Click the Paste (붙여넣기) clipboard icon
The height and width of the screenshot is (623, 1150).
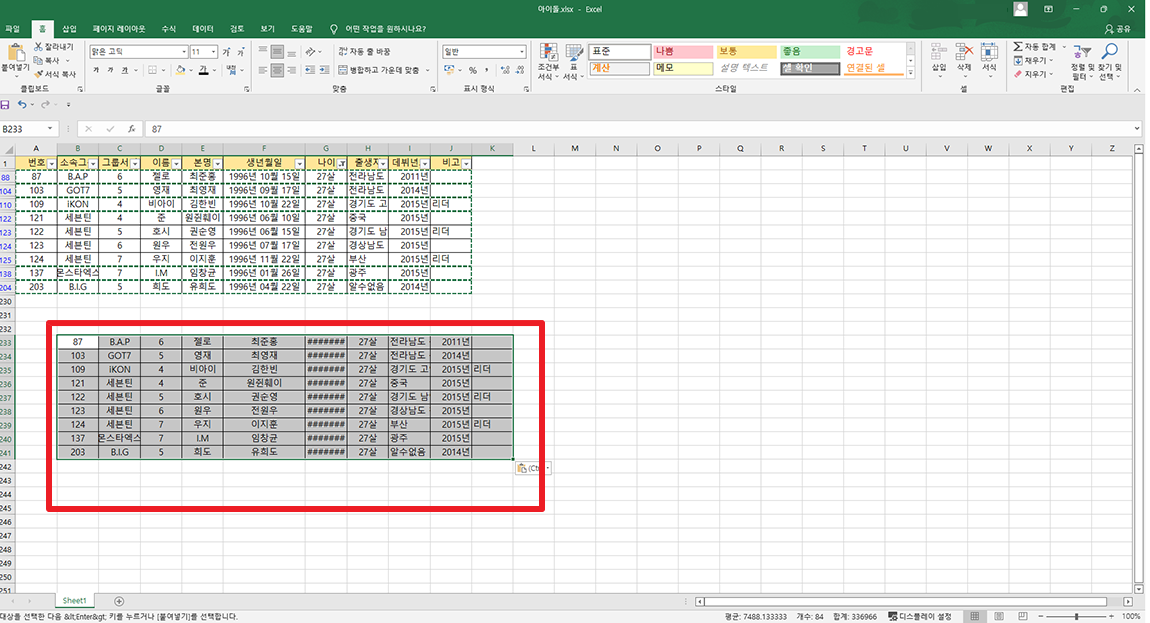click(15, 53)
